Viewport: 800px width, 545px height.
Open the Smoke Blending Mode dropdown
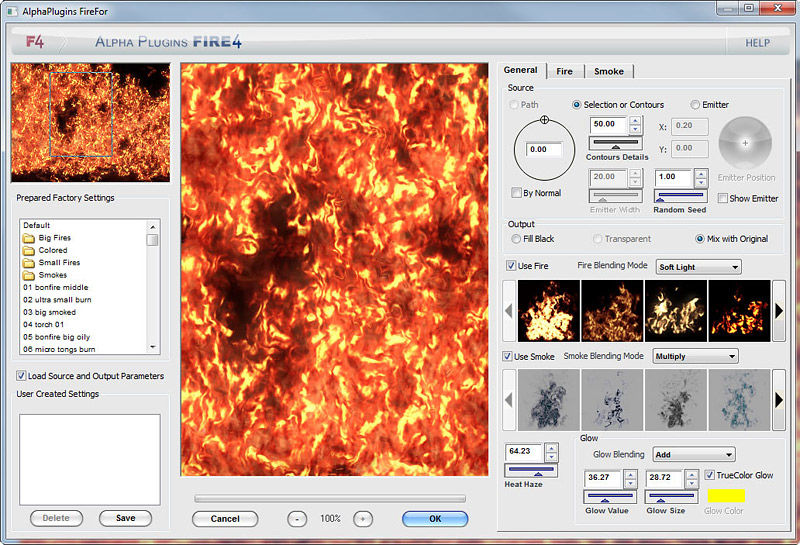click(695, 356)
